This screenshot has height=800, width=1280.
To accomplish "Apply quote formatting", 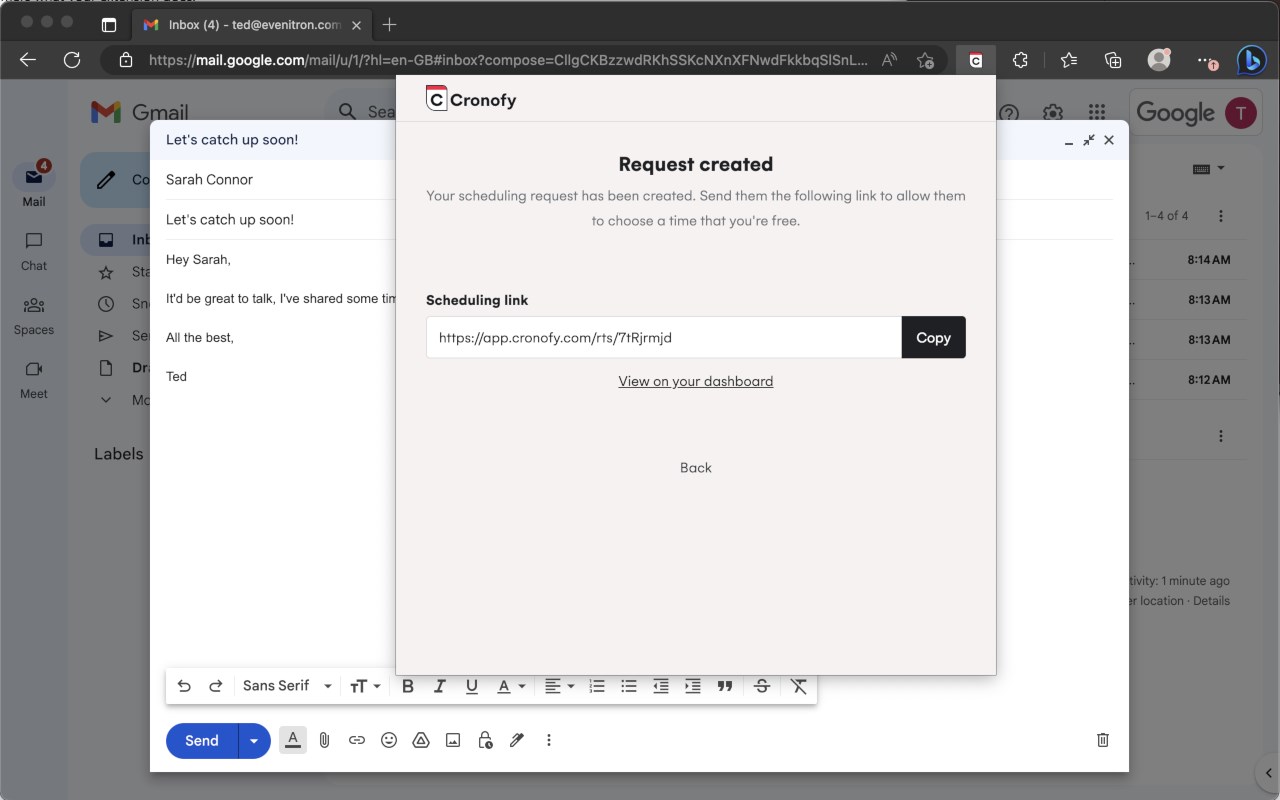I will coord(725,686).
